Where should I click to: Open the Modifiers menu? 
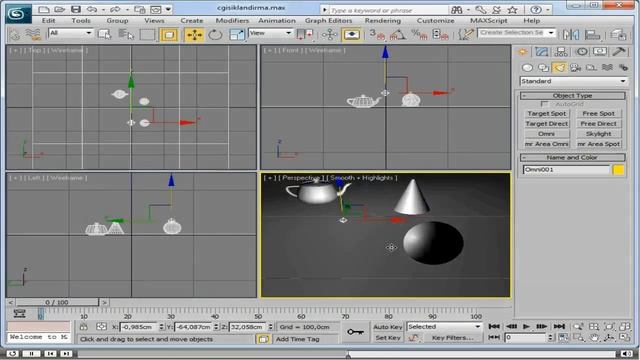coord(232,20)
